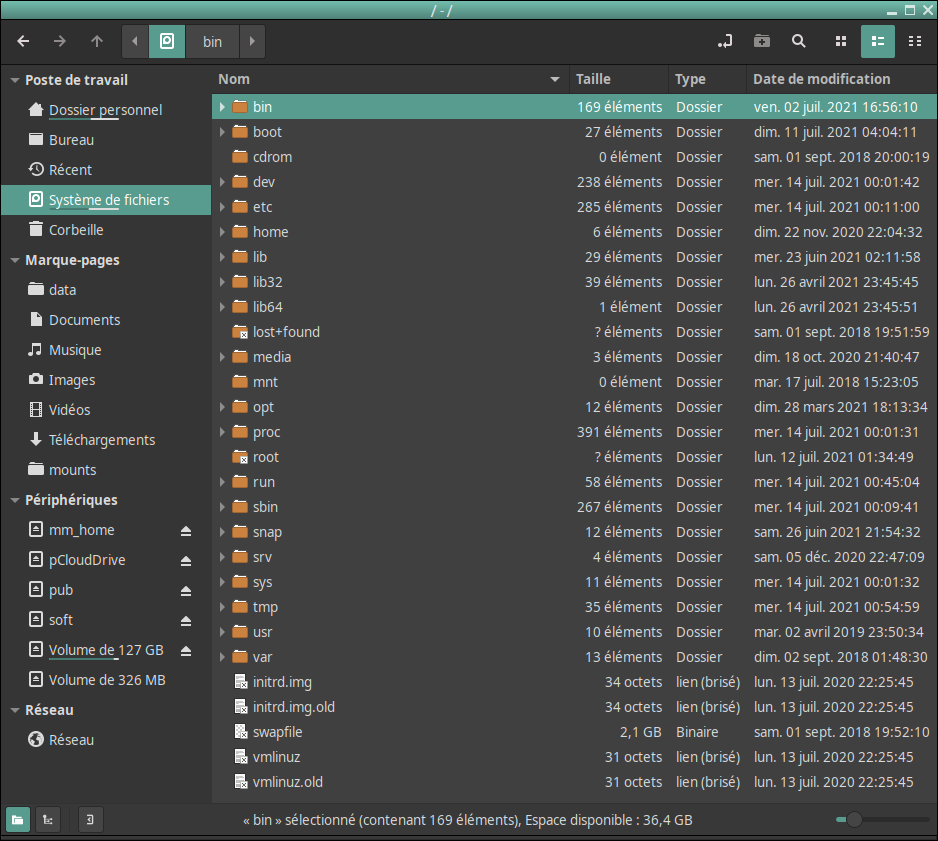Toggle the location entry path field
This screenshot has width=938, height=841.
[724, 41]
